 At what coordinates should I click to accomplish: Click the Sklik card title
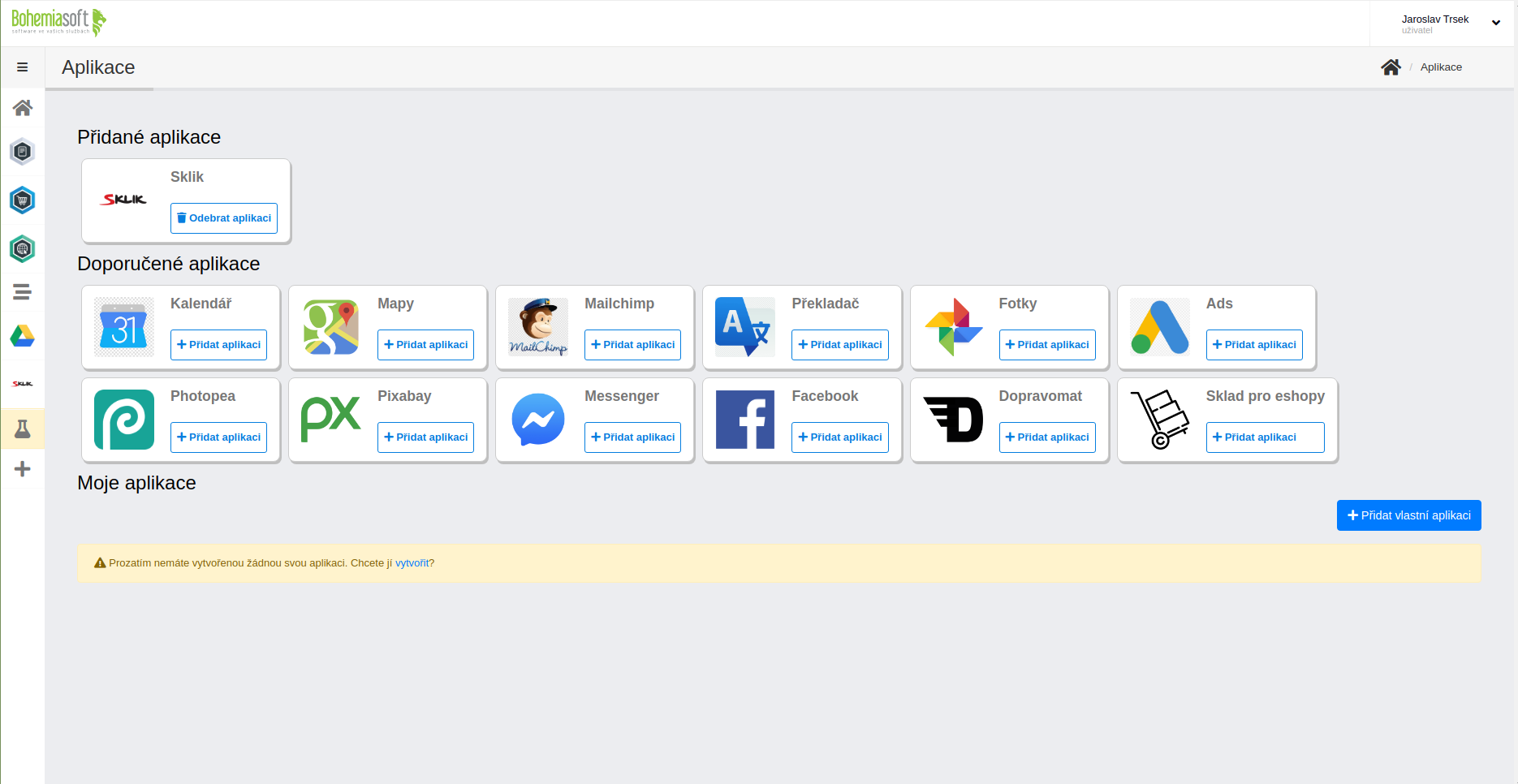point(187,177)
